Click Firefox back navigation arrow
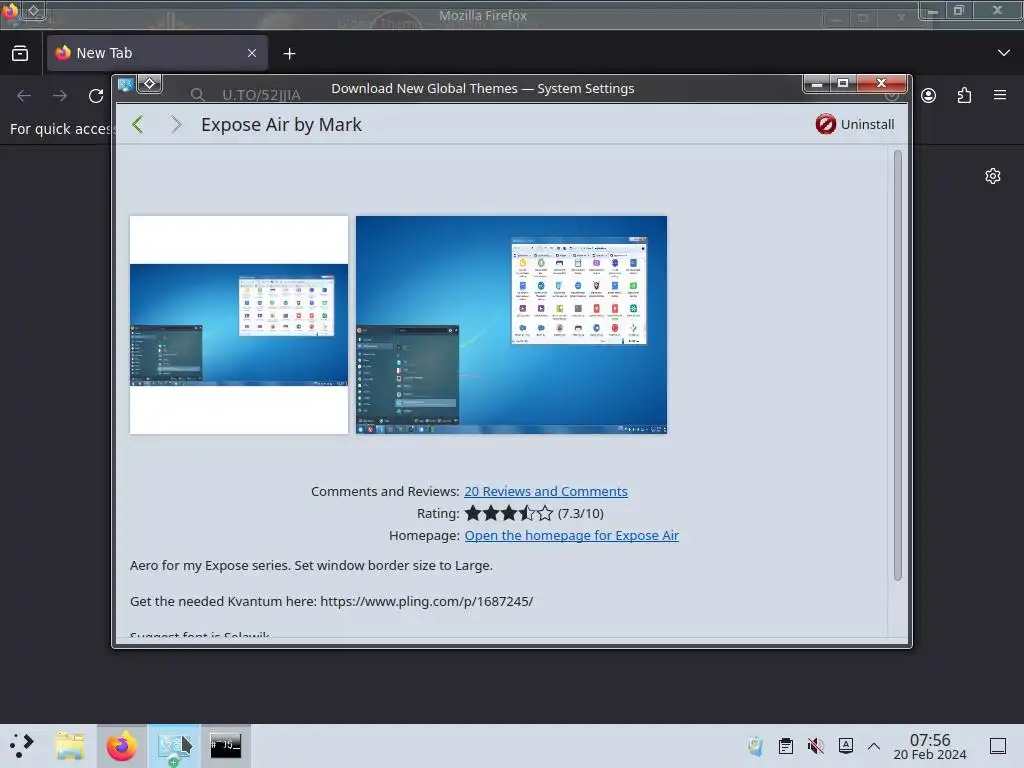 24,96
